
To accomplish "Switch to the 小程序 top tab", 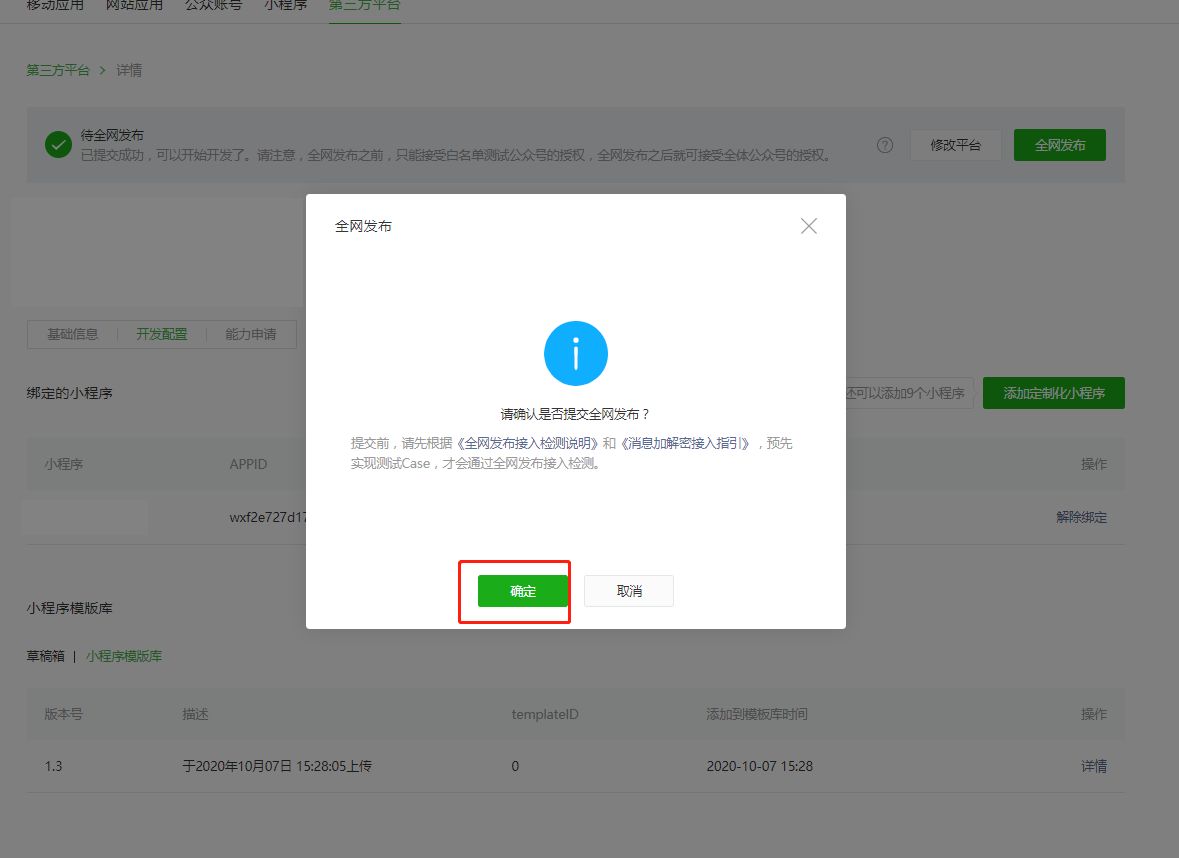I will coord(286,5).
